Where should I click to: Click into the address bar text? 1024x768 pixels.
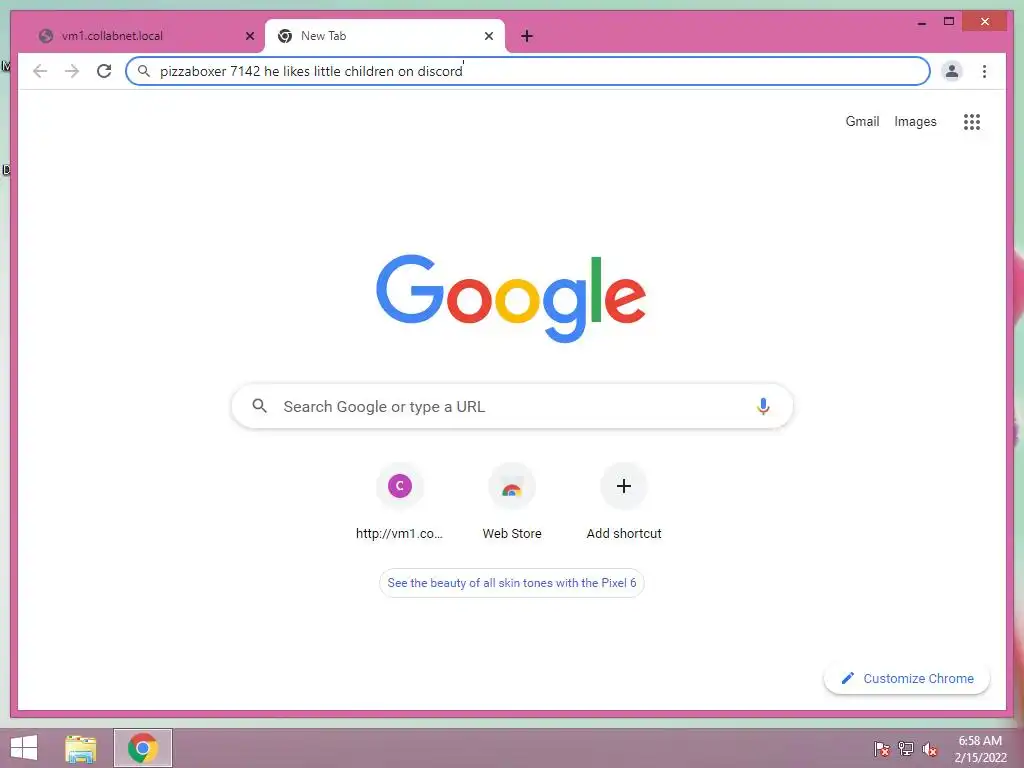[x=311, y=71]
